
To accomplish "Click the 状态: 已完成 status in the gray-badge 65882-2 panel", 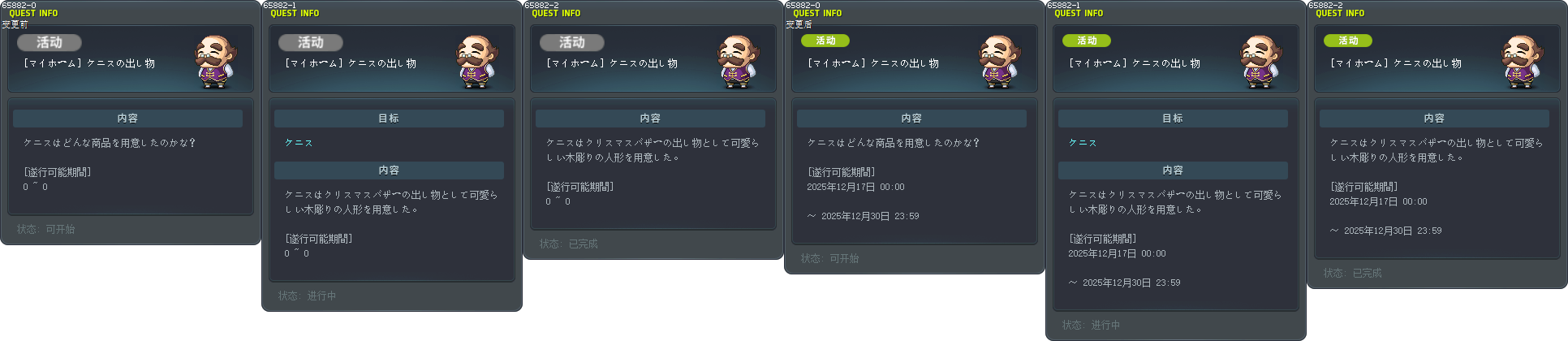I will pyautogui.click(x=568, y=244).
